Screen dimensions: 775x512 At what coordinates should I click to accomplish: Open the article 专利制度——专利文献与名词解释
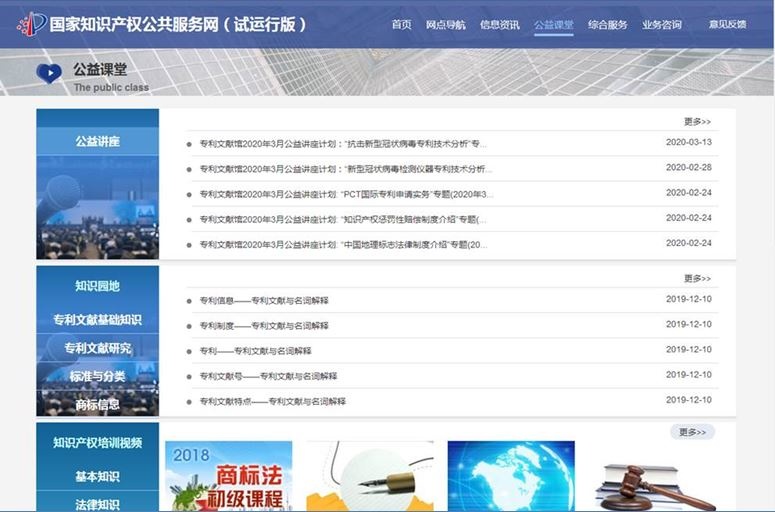pos(264,326)
